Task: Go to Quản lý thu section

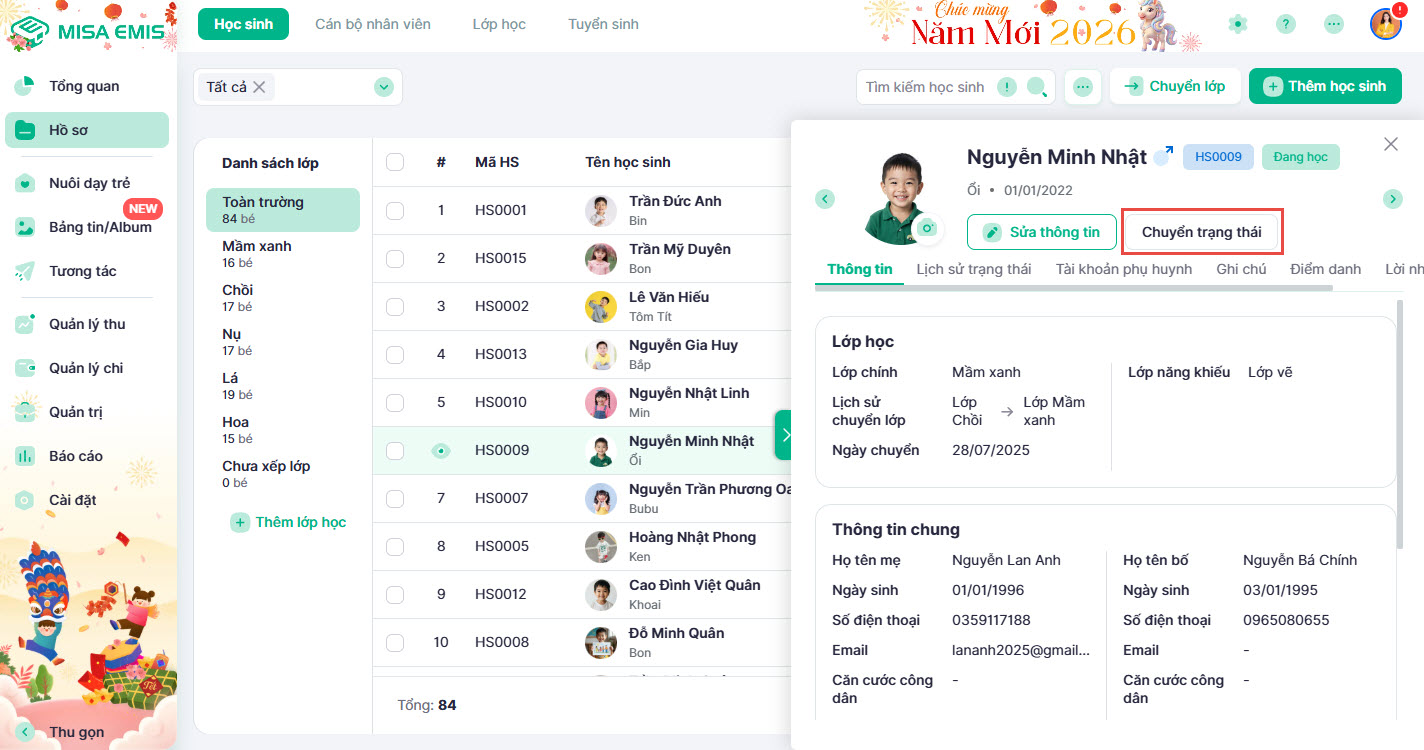Action: (x=86, y=324)
